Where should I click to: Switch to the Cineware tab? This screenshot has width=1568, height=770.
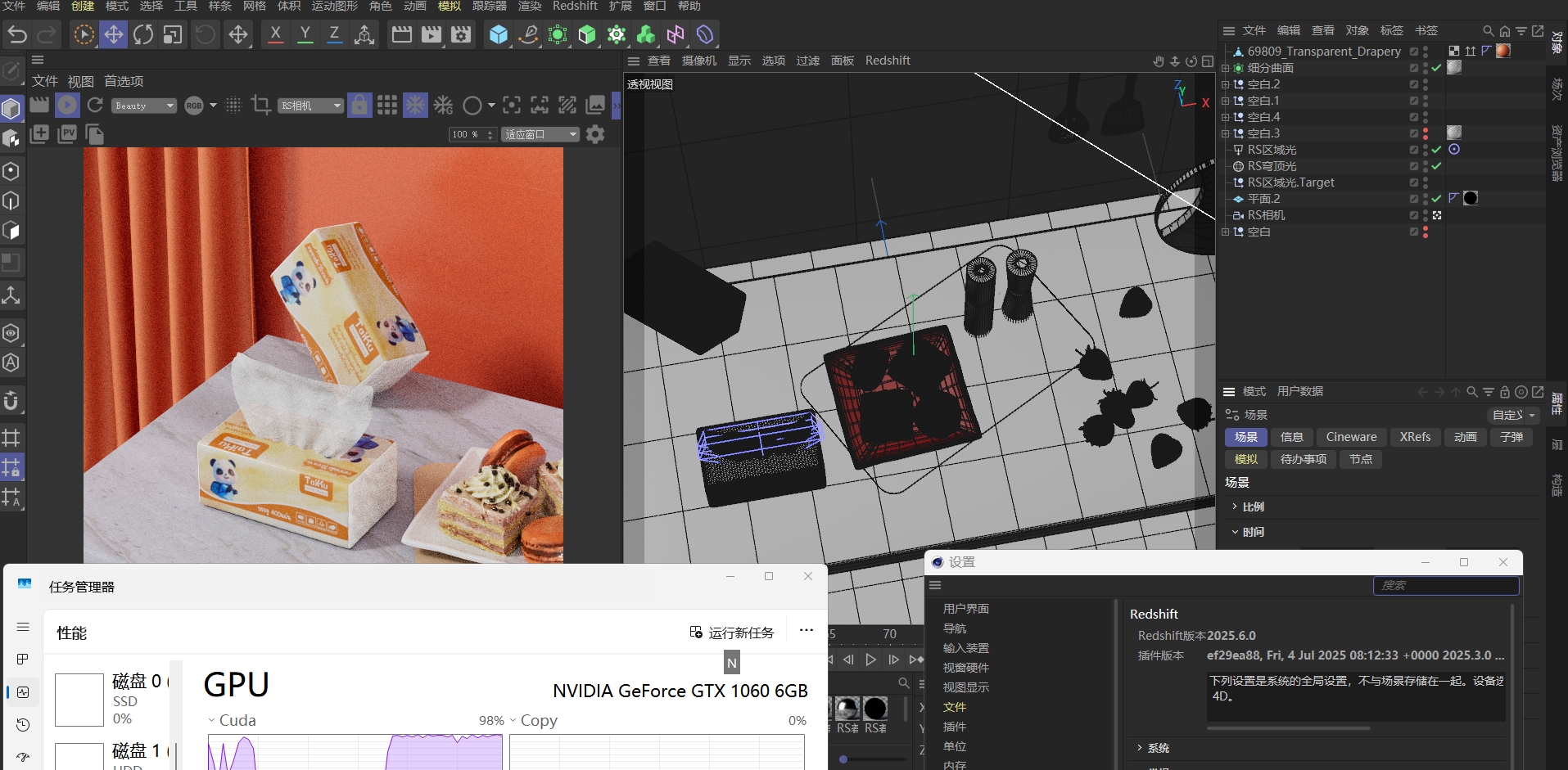tap(1351, 437)
